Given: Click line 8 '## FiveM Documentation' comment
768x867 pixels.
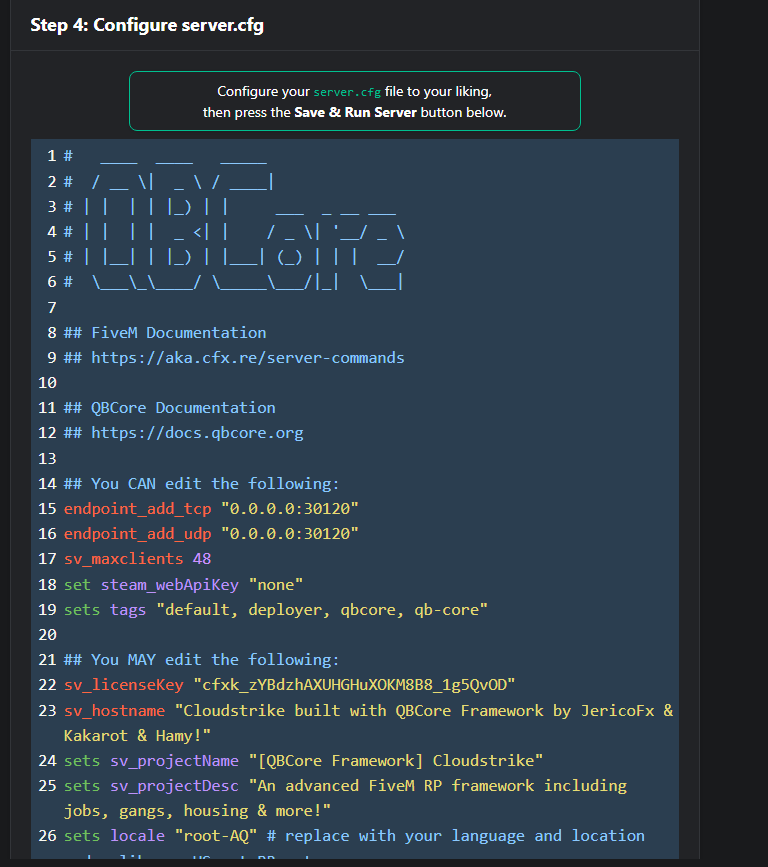Looking at the screenshot, I should pyautogui.click(x=165, y=333).
